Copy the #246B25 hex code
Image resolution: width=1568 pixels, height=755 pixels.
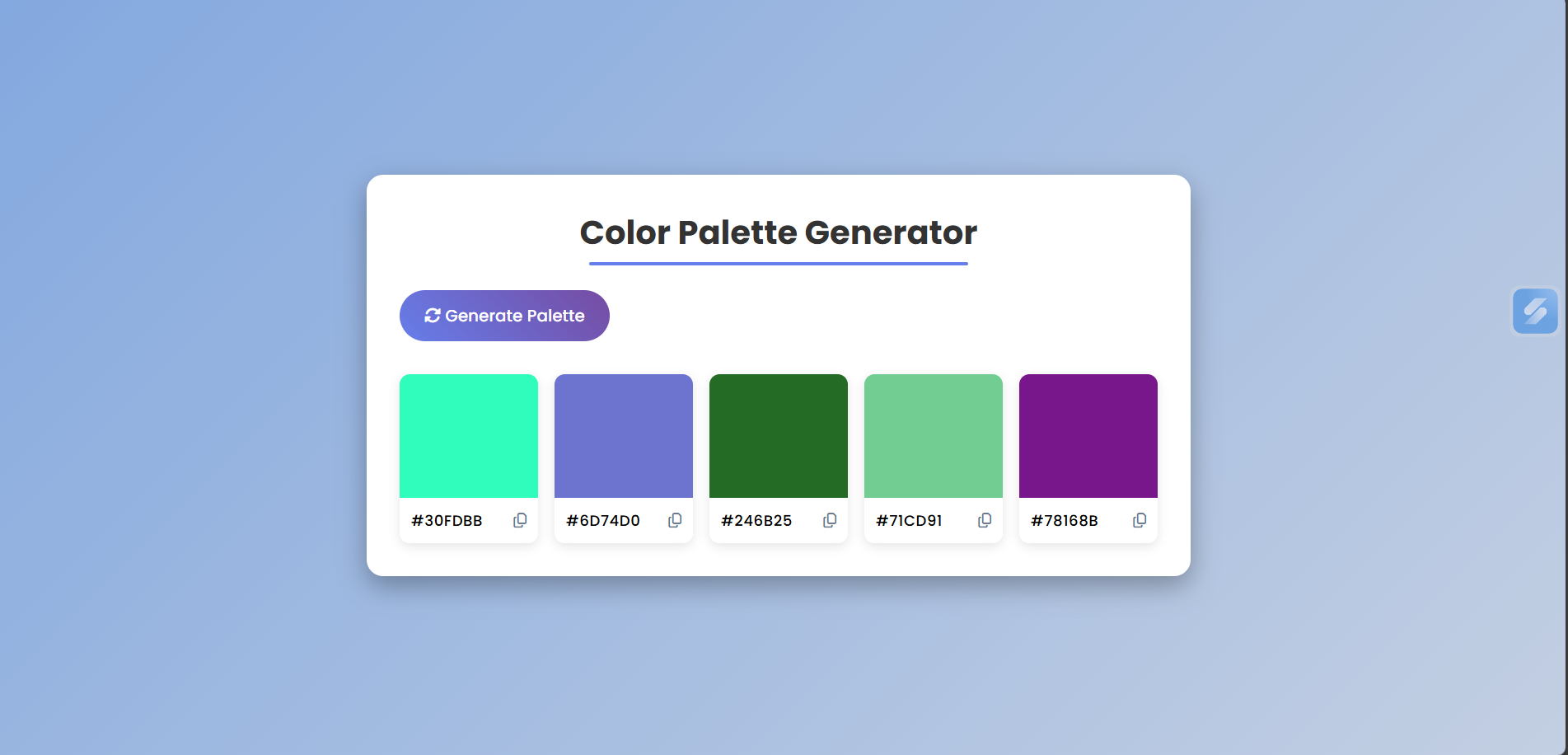tap(830, 520)
